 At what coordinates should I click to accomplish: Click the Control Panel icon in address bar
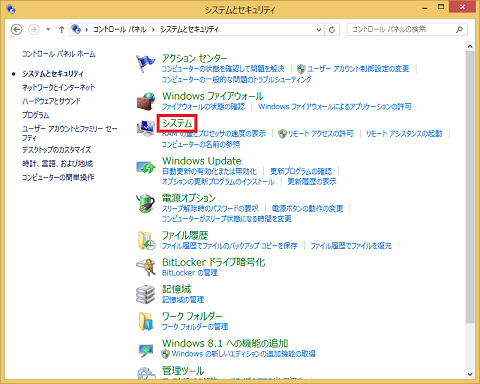coord(76,29)
